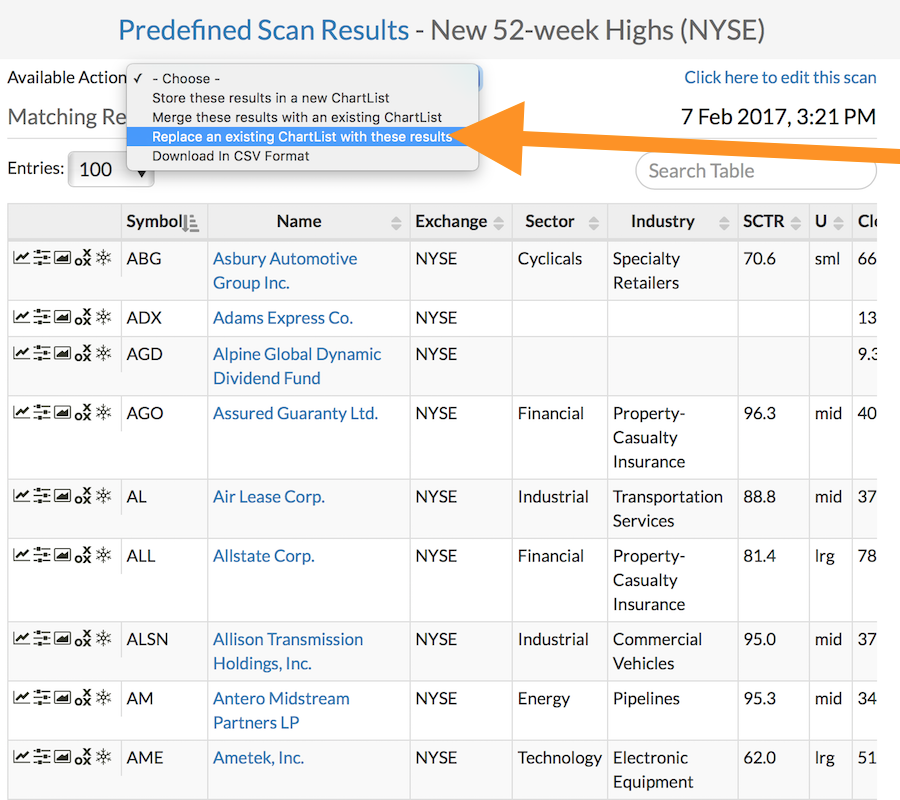This screenshot has height=800, width=900.
Task: Click seasonality snowflake icon for AM
Action: [103, 698]
